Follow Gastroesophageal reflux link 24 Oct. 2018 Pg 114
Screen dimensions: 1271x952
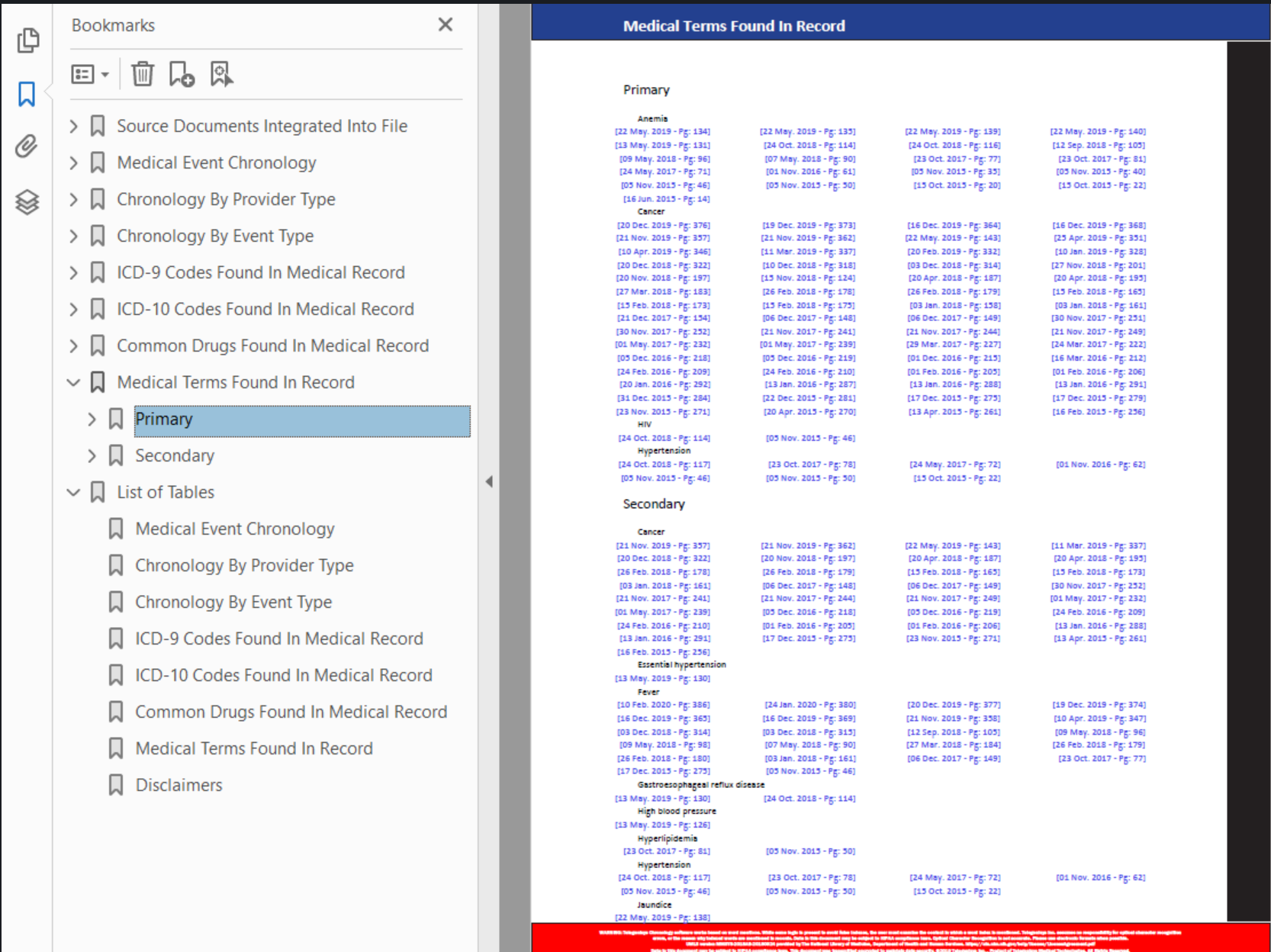point(809,799)
